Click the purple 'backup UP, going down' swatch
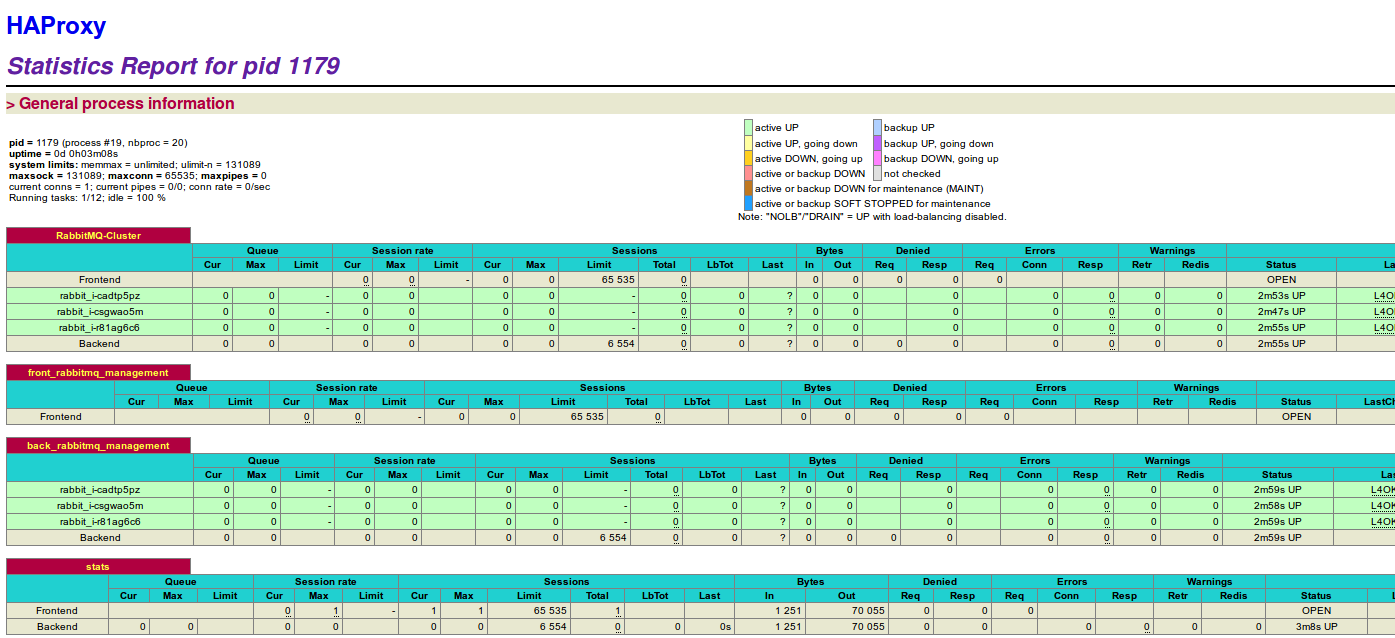 point(877,143)
